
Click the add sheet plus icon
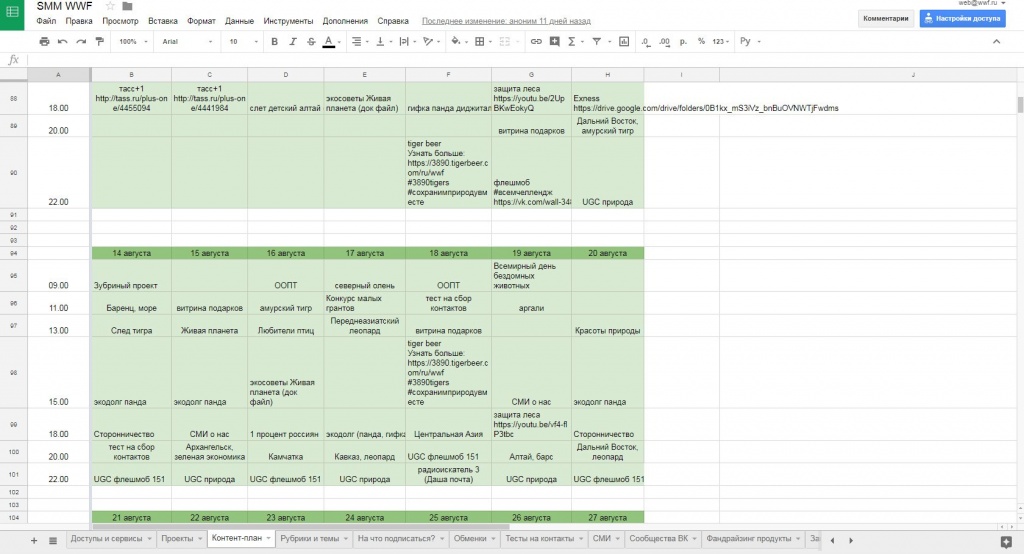click(33, 540)
